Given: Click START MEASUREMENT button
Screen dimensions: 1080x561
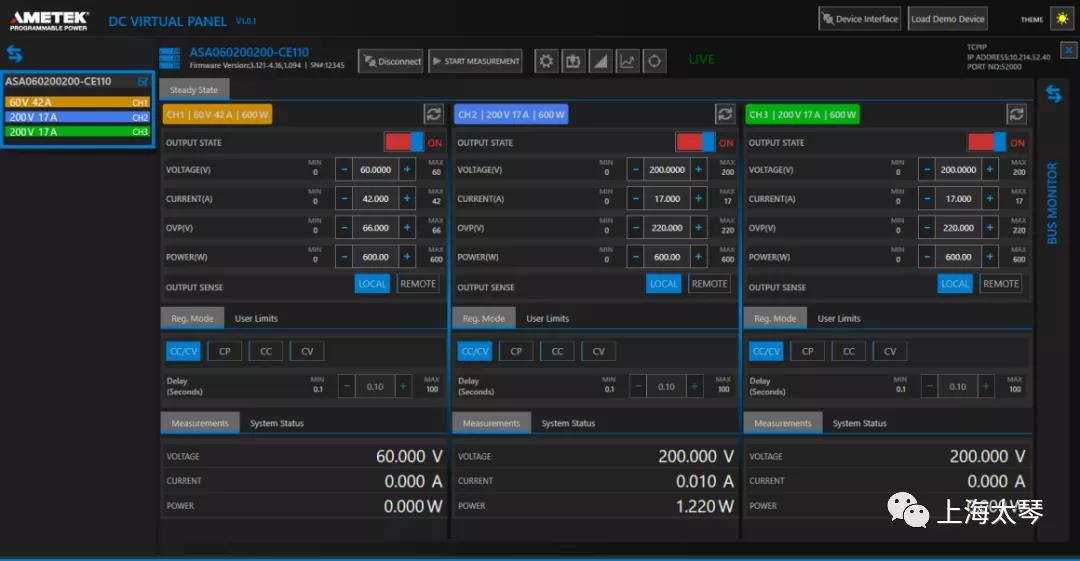Looking at the screenshot, I should click(475, 61).
